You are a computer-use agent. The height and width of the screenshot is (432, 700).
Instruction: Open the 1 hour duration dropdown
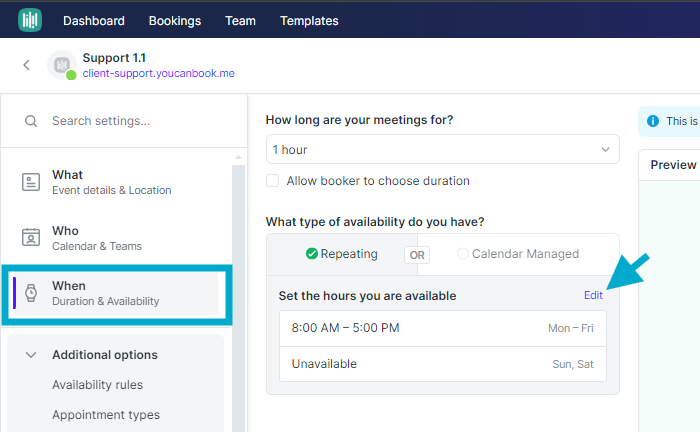(x=442, y=150)
